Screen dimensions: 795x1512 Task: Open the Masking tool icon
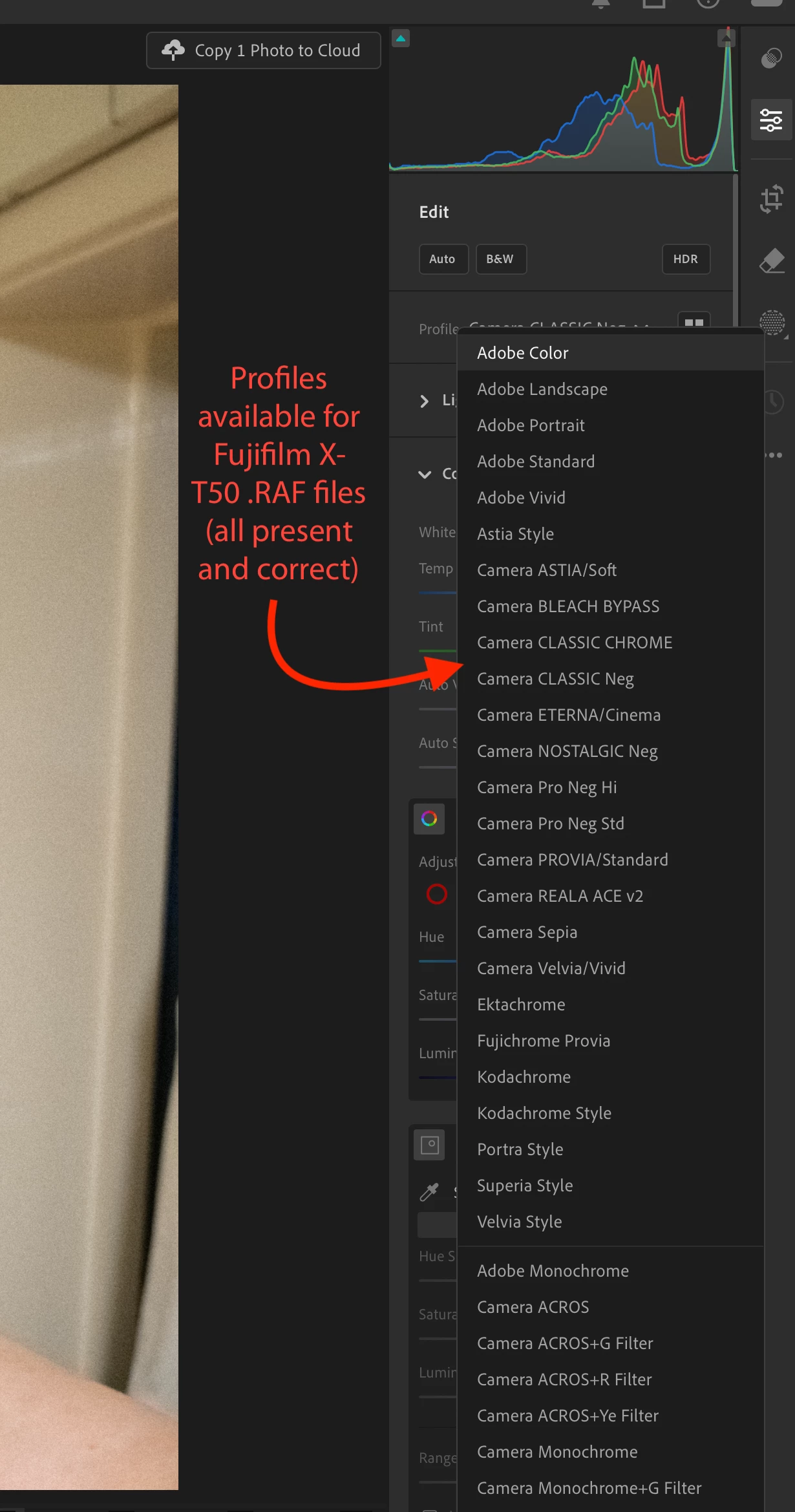point(772,322)
